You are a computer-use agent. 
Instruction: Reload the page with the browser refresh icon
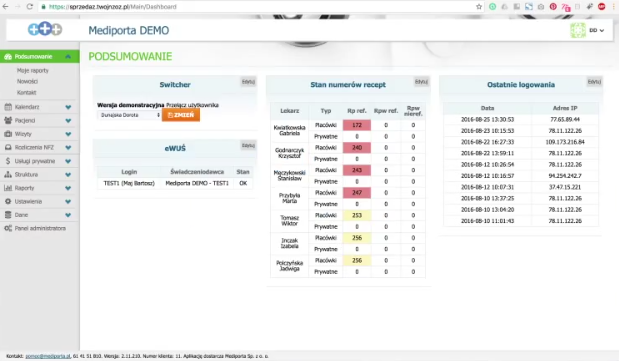click(30, 7)
